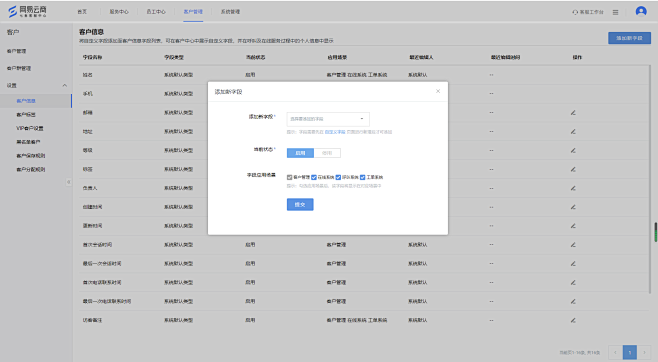Viewport: 658px width, 362px height.
Task: Follow the 自定义字段 link in the hint
Action: click(335, 132)
